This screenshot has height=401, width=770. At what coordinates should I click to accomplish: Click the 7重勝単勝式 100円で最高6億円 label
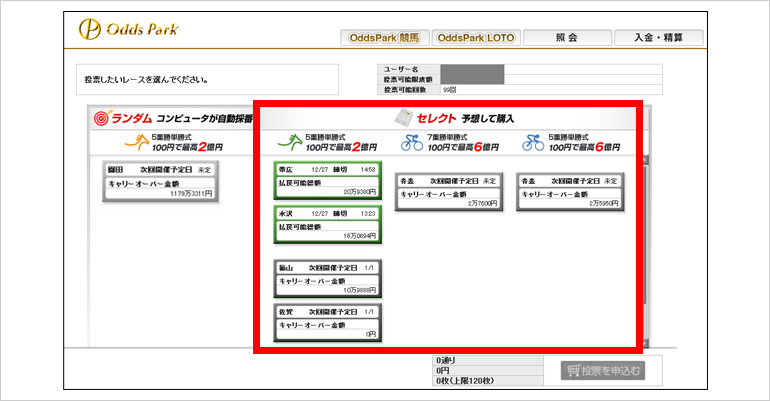point(463,143)
